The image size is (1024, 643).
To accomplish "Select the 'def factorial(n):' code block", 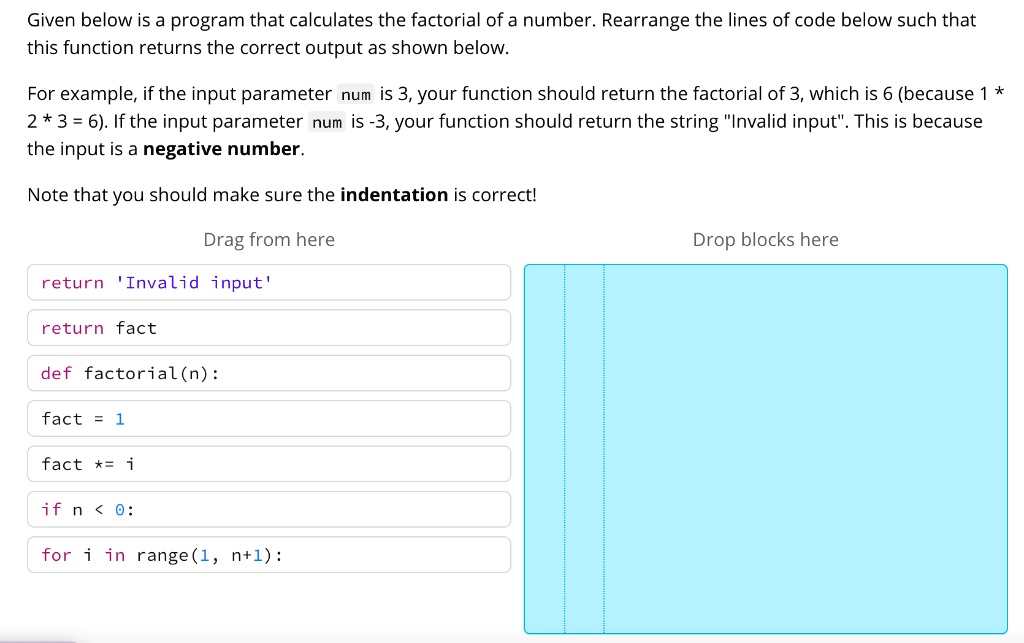I will [268, 373].
